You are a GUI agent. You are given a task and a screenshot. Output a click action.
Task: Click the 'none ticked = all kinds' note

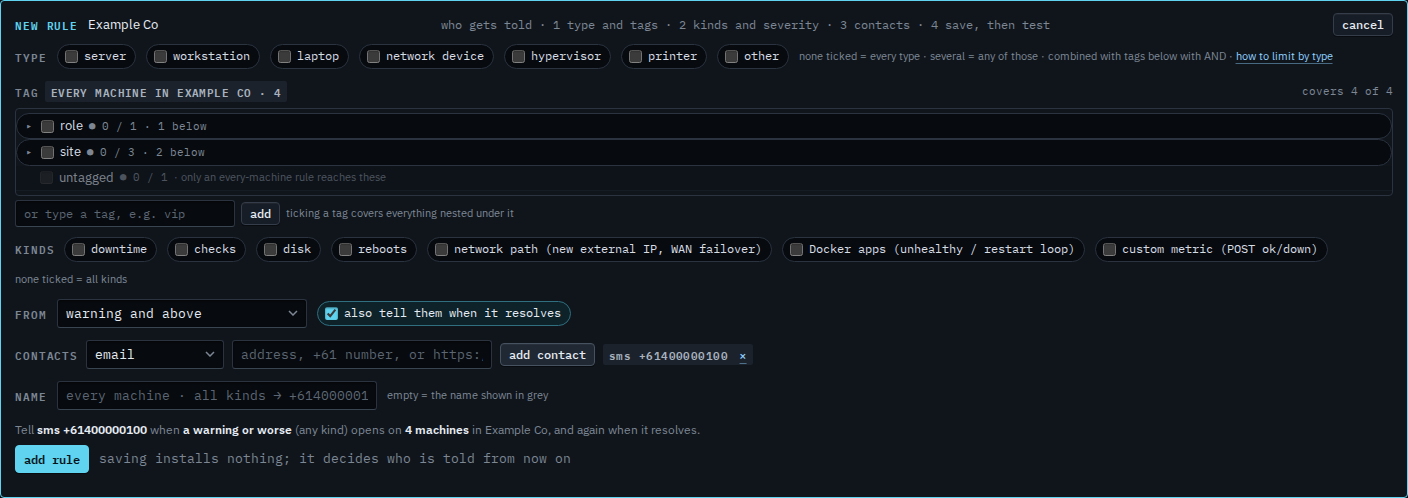point(71,279)
